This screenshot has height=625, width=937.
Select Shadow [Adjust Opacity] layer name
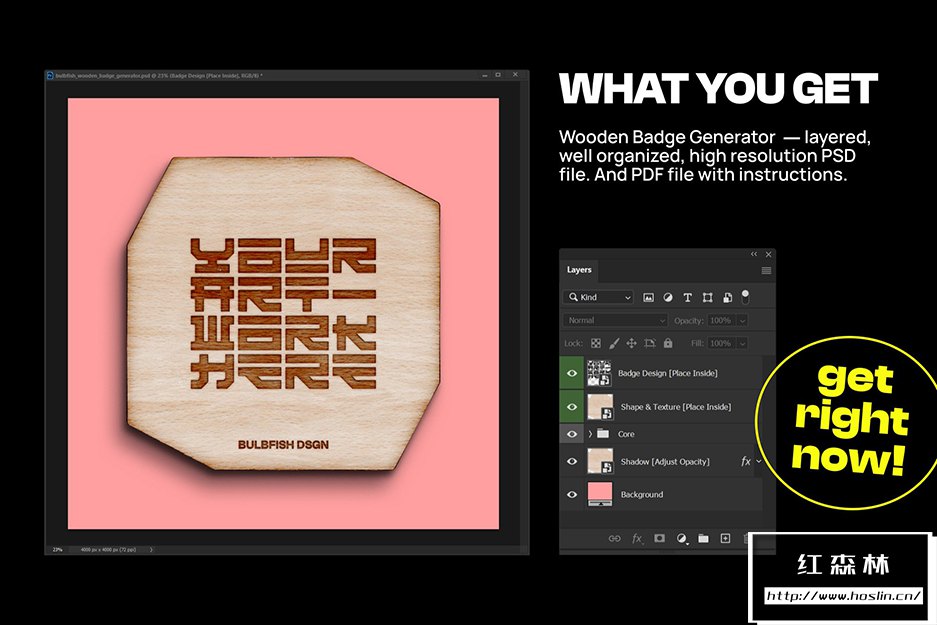point(665,462)
